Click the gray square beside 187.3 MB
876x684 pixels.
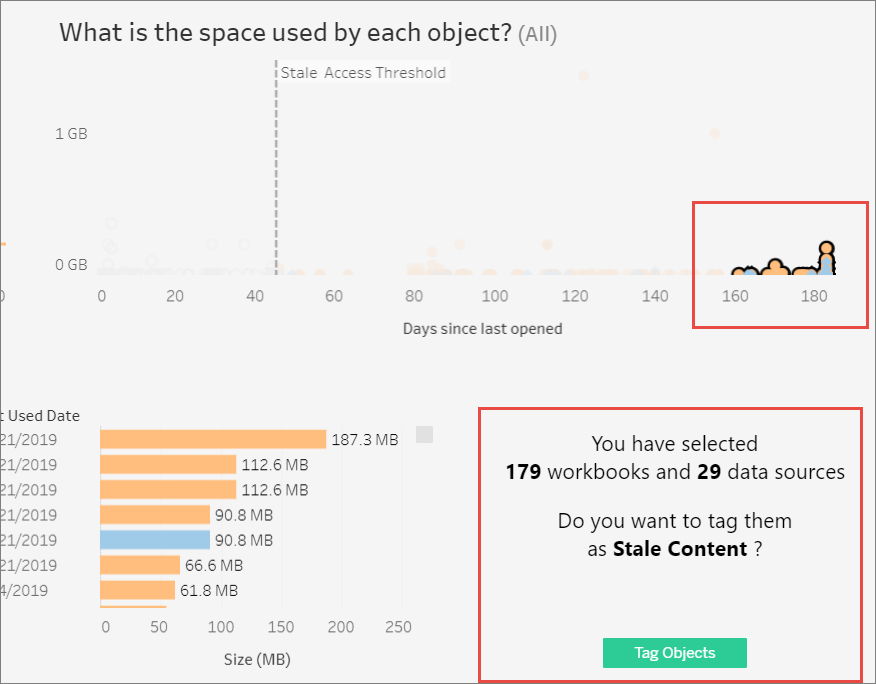[425, 434]
